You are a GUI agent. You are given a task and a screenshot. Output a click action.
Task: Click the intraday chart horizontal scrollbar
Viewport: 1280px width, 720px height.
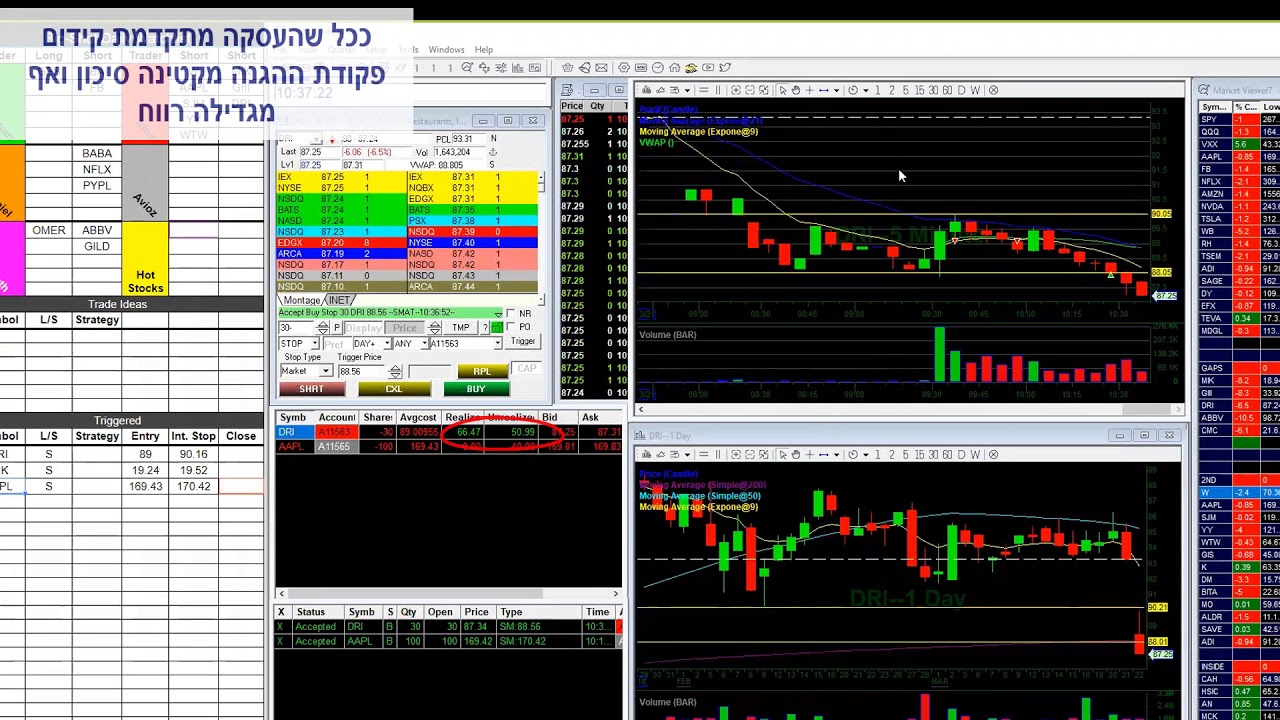point(910,409)
